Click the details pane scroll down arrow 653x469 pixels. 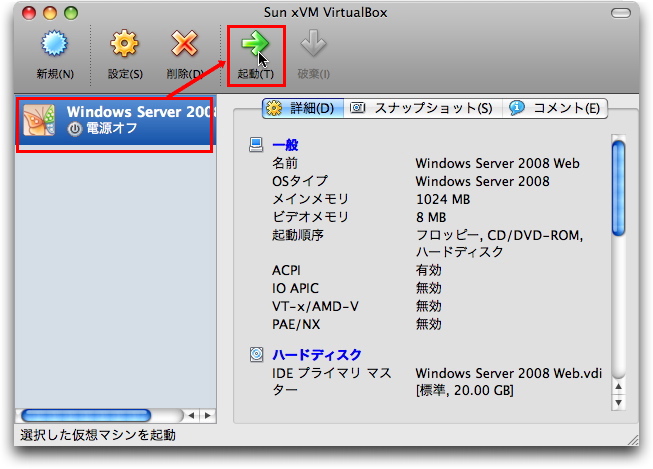[618, 403]
